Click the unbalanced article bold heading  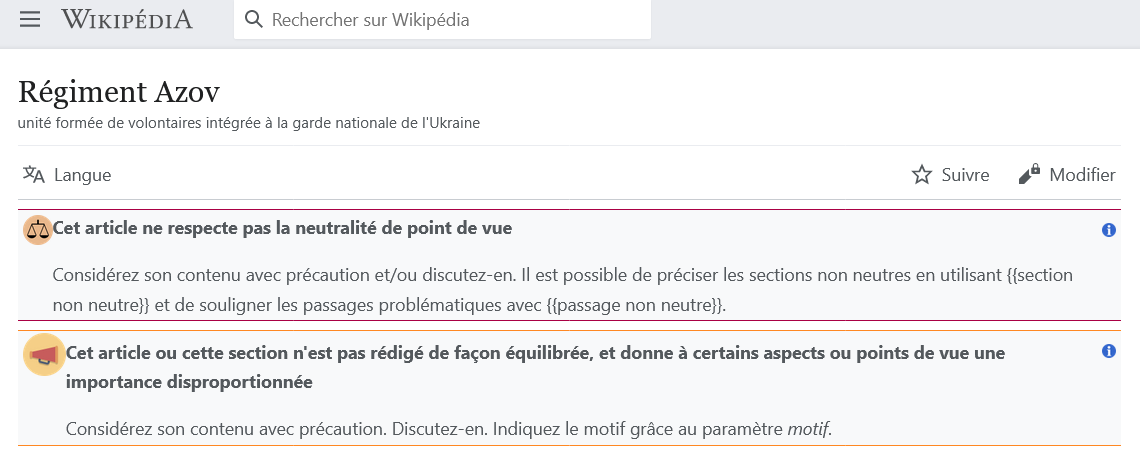point(535,353)
